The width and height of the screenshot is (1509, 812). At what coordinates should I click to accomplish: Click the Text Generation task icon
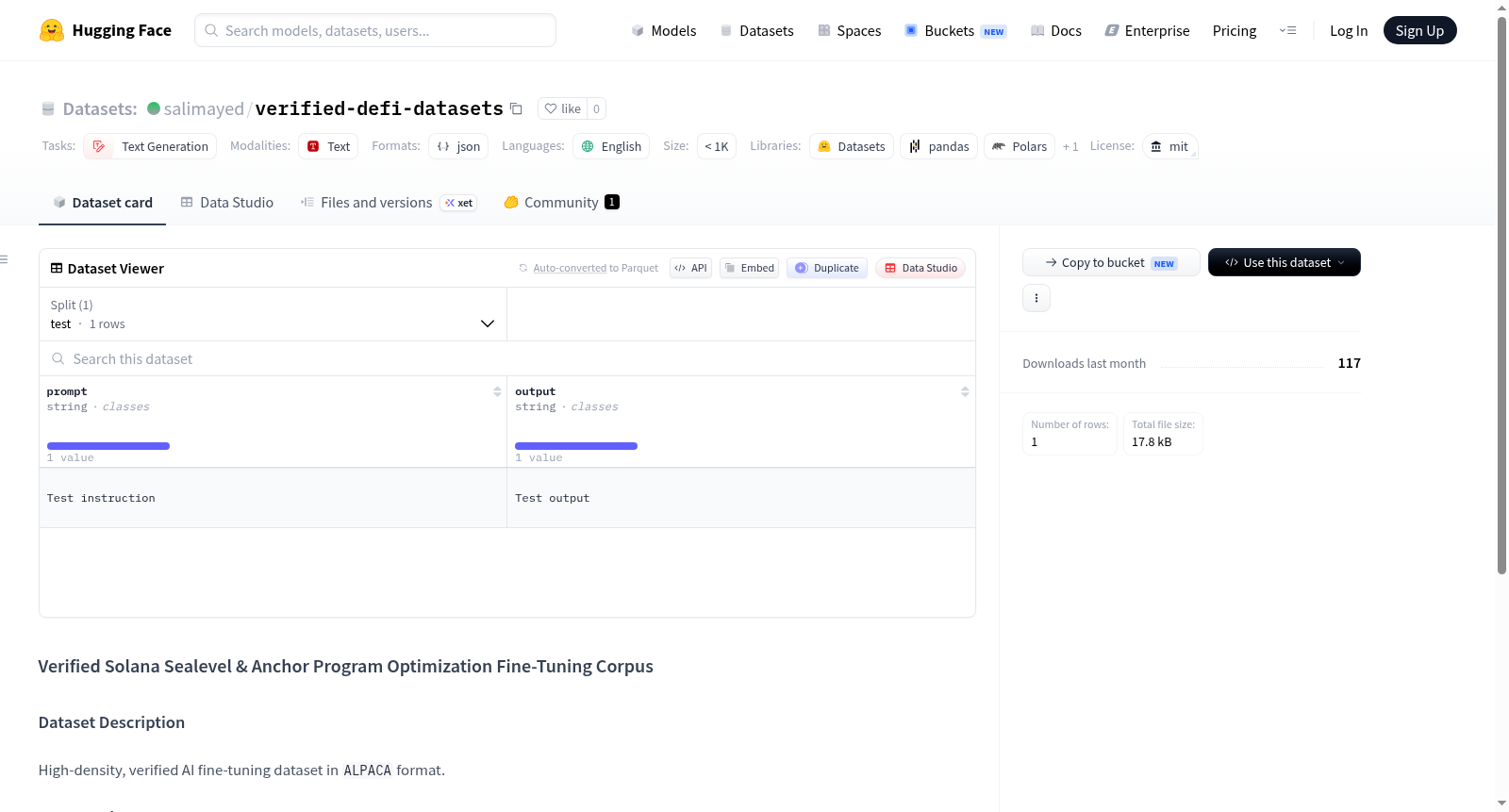tap(99, 146)
